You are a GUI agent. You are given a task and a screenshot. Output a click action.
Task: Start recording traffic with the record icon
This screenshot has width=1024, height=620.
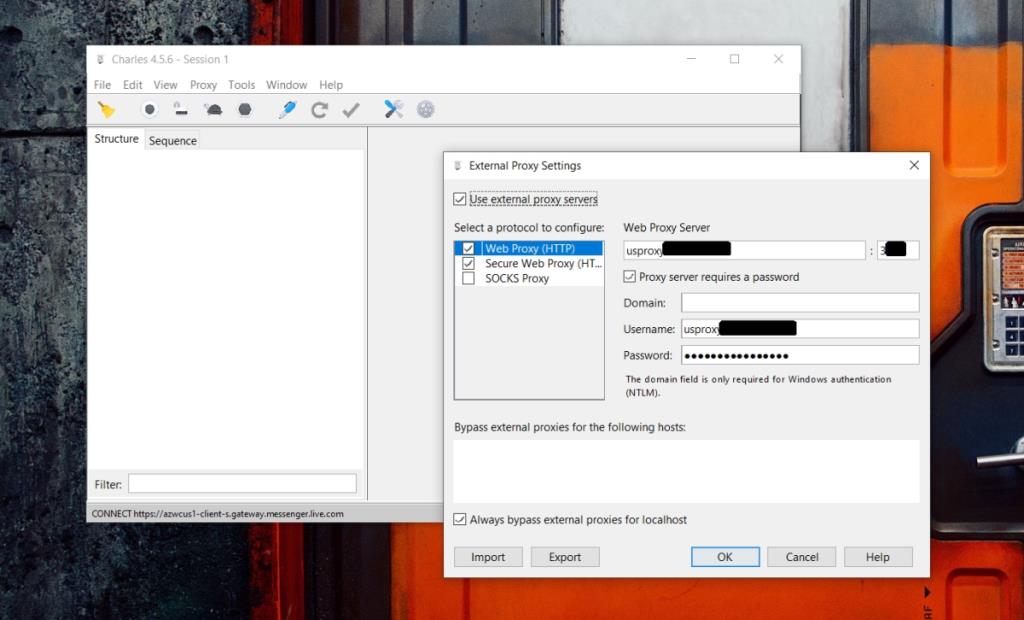(148, 110)
